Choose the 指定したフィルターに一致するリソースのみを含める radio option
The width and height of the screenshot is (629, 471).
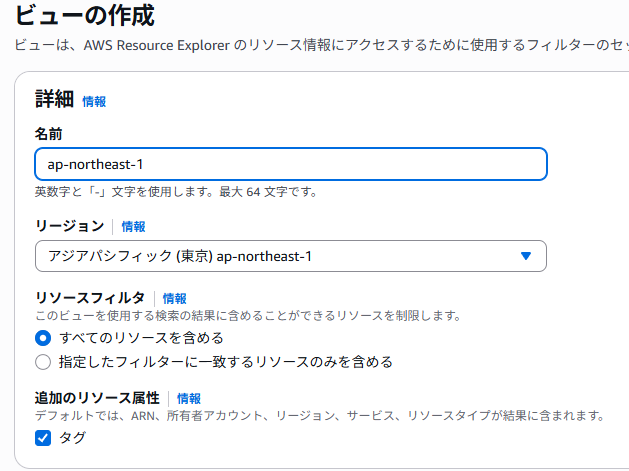[x=43, y=362]
